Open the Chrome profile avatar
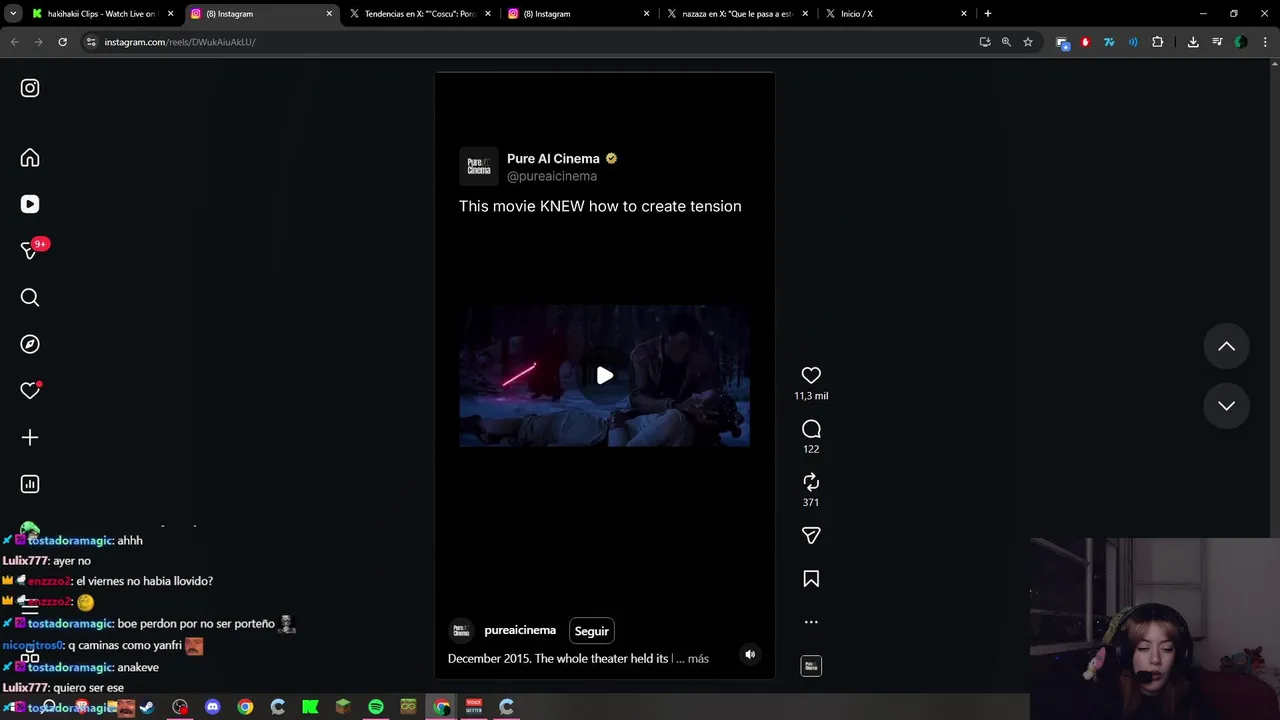The width and height of the screenshot is (1280, 720). pos(1241,42)
